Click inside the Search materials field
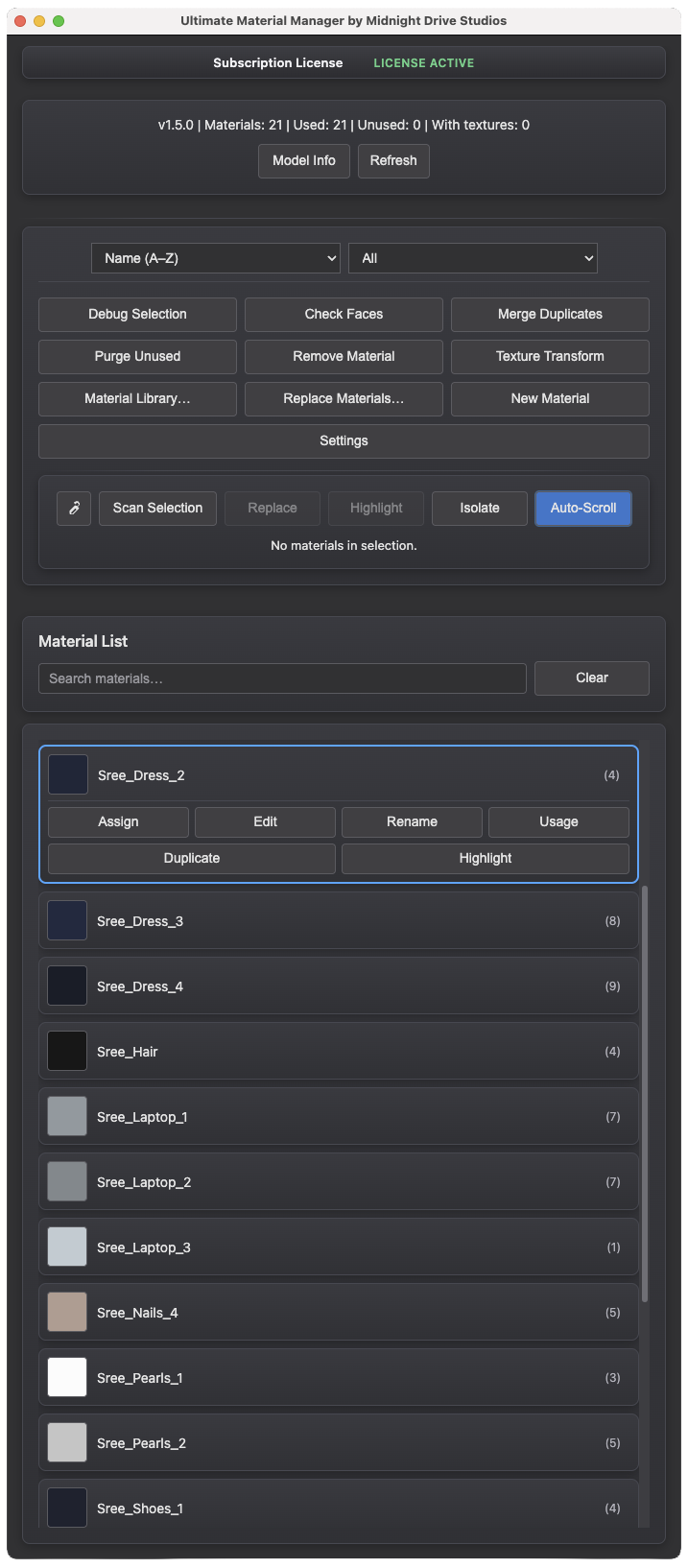 281,677
